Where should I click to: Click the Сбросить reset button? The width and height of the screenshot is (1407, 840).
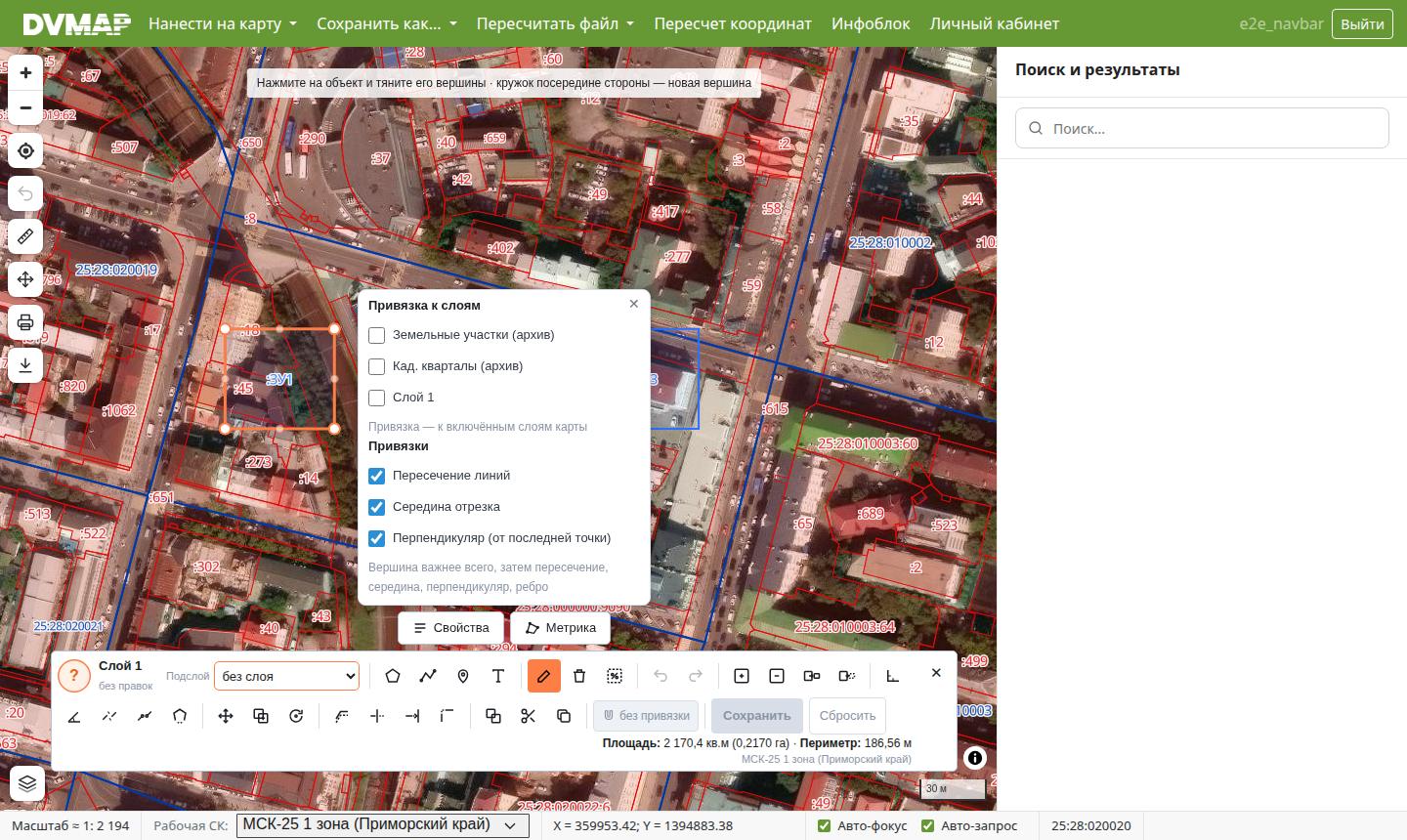point(847,716)
